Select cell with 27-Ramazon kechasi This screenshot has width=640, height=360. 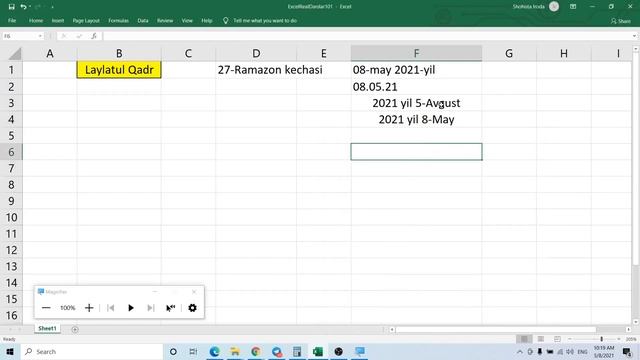tap(256, 70)
